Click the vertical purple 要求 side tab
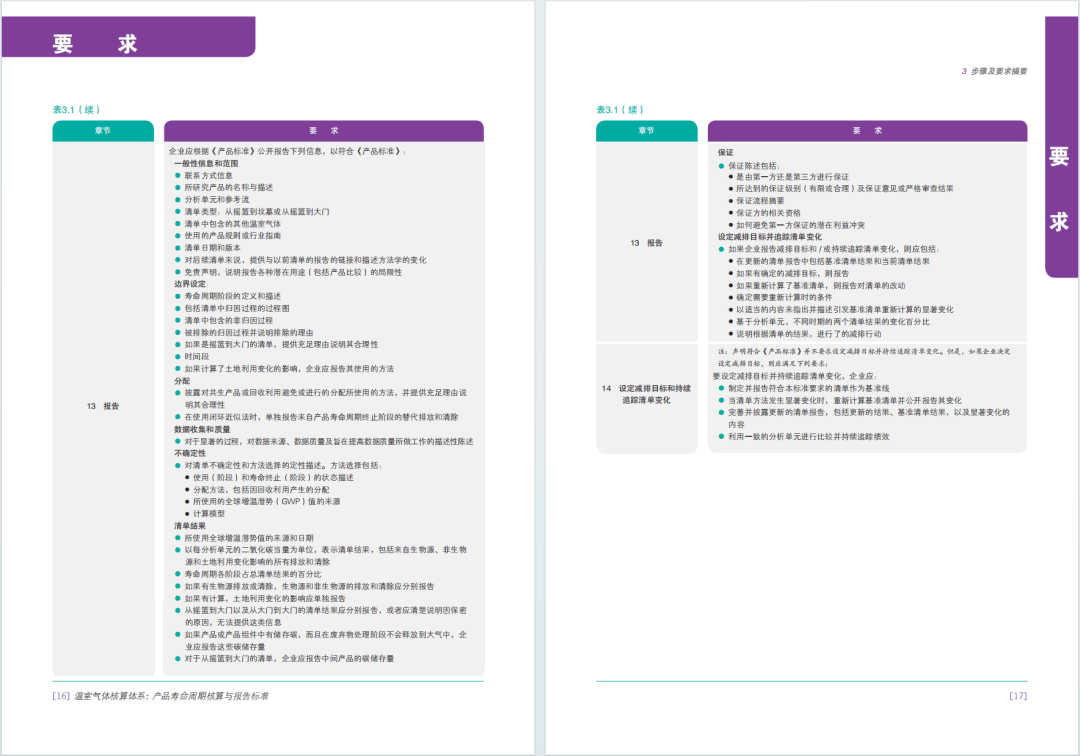The width and height of the screenshot is (1080, 756). [x=1059, y=188]
